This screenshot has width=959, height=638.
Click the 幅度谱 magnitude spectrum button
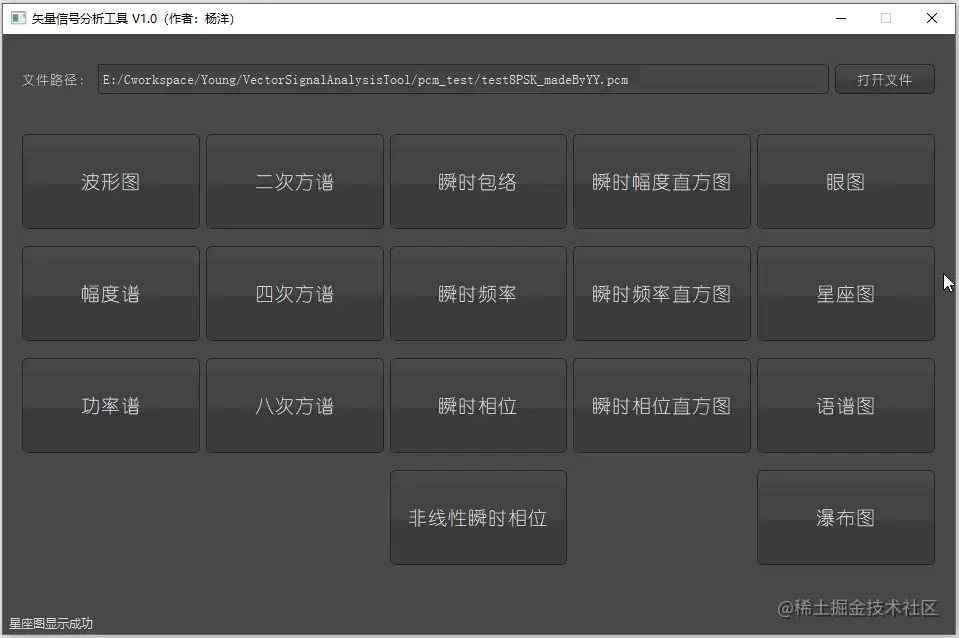(x=110, y=293)
